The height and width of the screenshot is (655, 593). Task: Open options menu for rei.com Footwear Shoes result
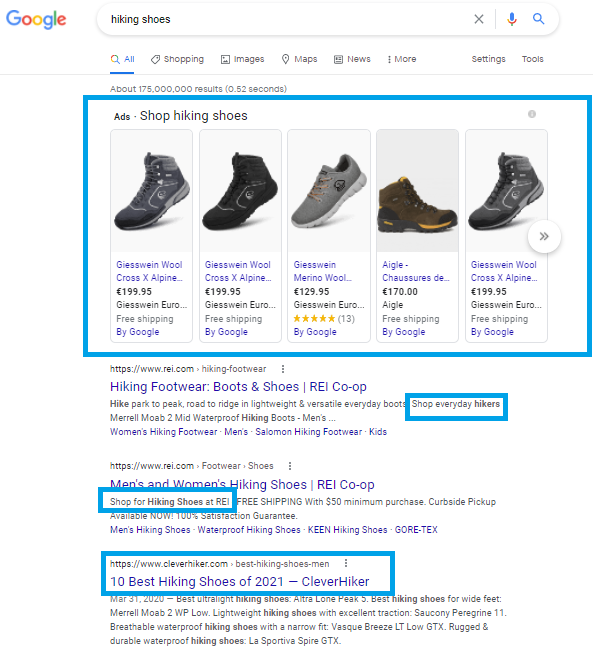pyautogui.click(x=290, y=466)
